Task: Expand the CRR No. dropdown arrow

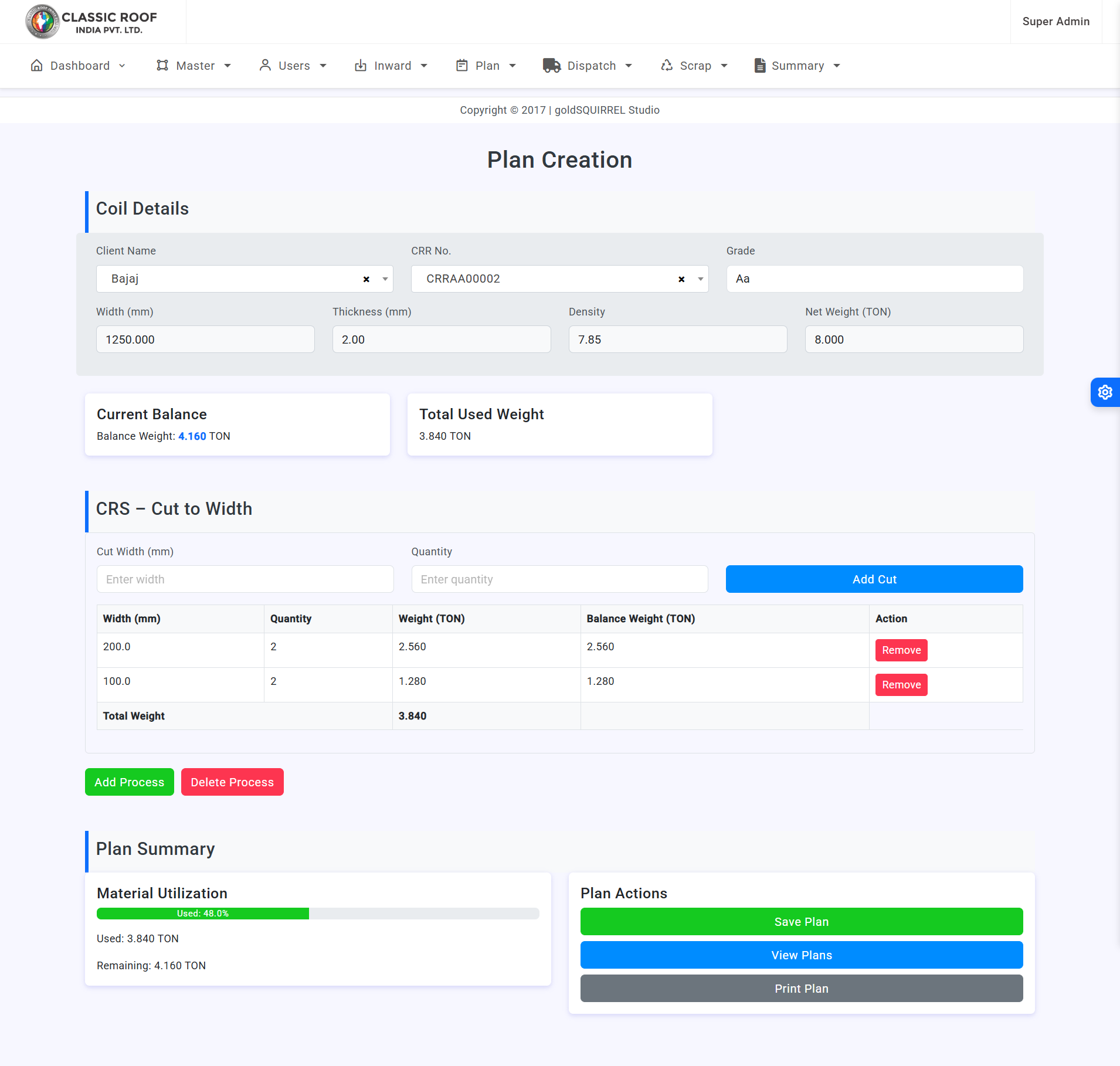Action: point(700,279)
